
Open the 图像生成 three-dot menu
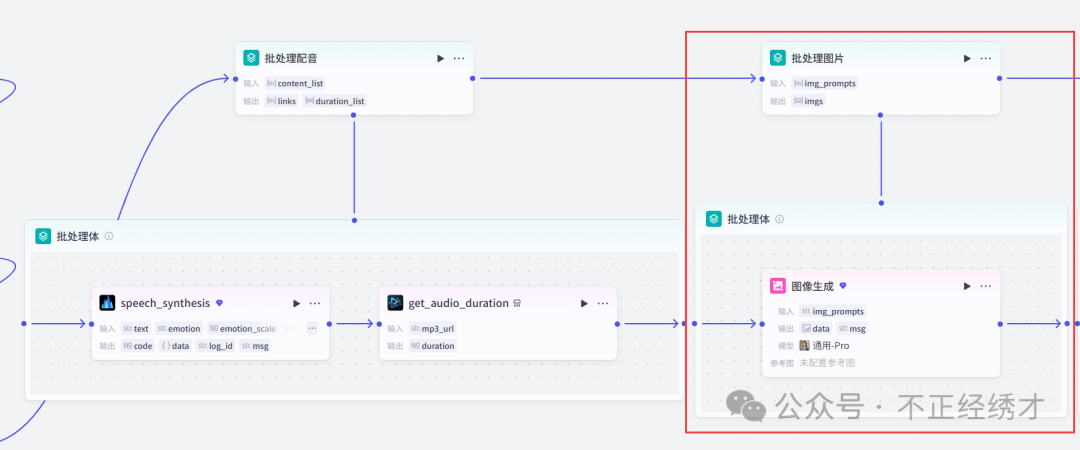986,286
